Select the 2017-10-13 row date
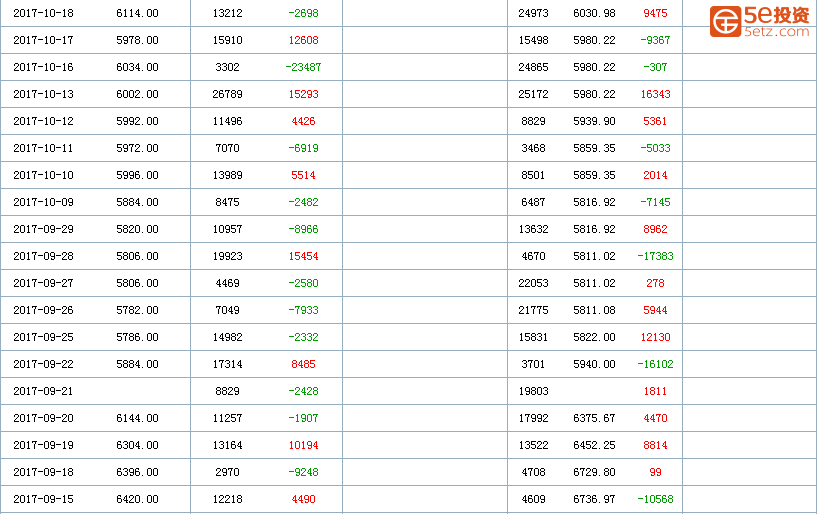Screen dimensions: 817x514 coord(43,94)
